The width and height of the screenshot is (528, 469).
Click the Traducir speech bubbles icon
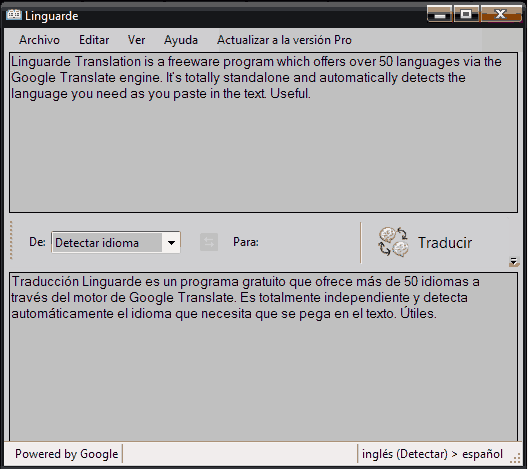pos(393,242)
